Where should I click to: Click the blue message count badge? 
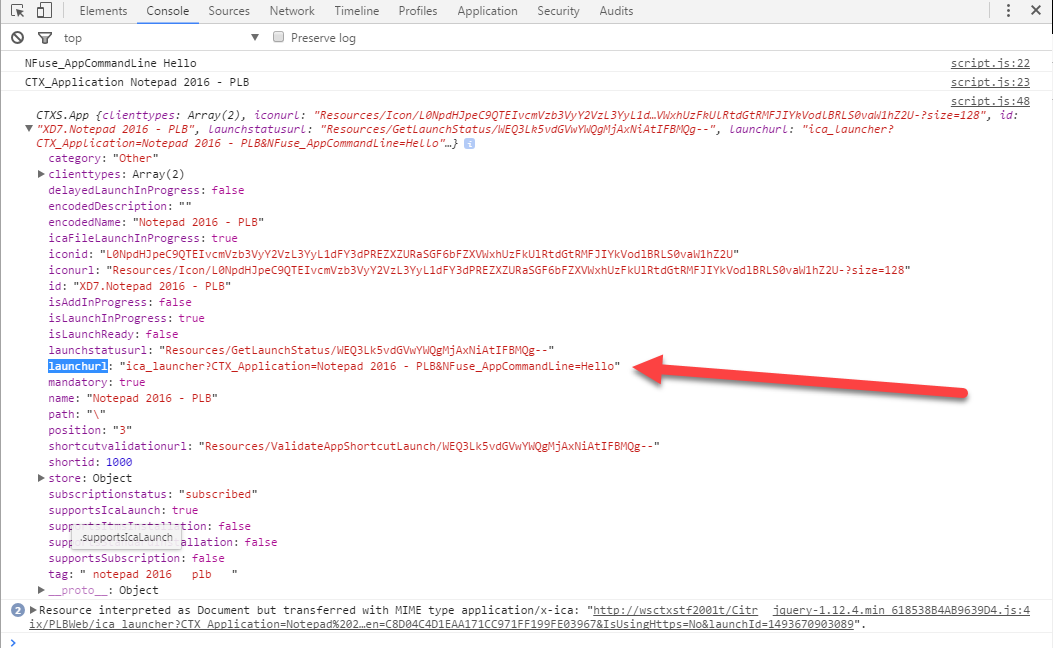coord(17,610)
